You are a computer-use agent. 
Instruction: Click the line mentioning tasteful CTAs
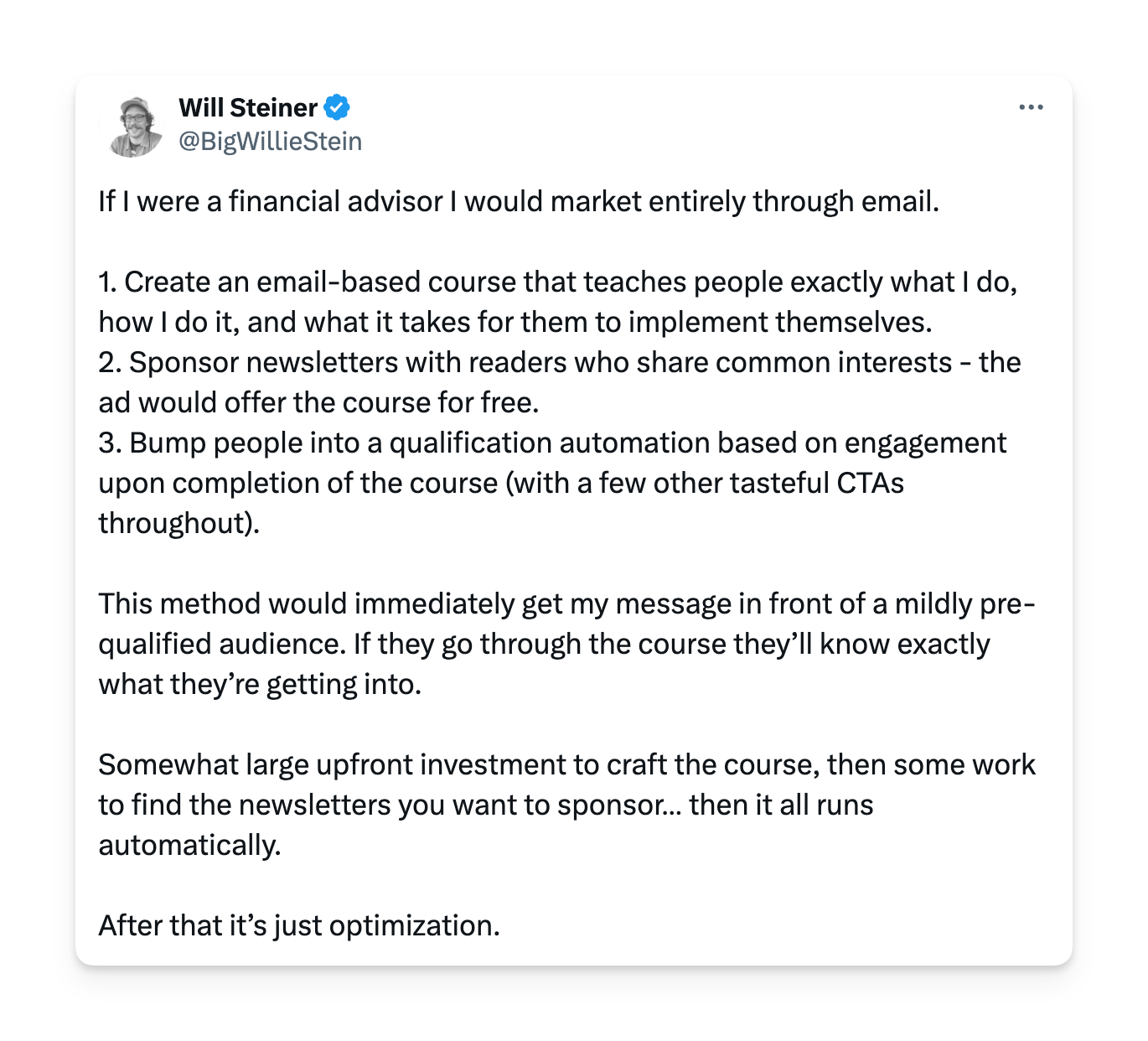tap(501, 484)
